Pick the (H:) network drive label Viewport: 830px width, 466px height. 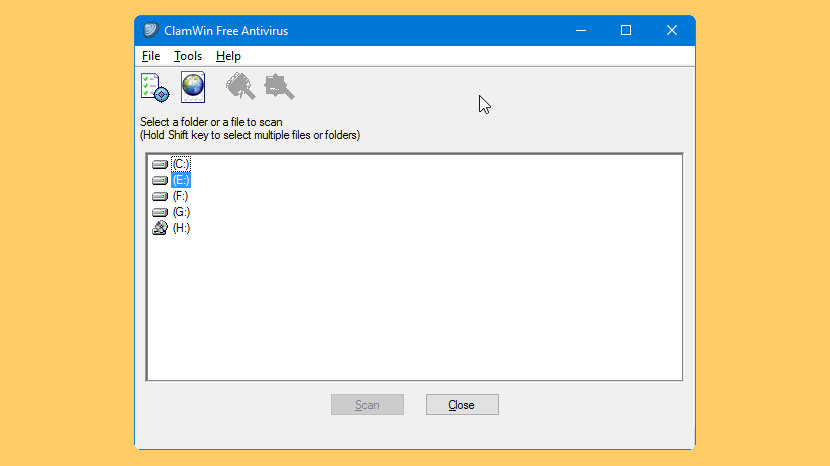point(181,228)
